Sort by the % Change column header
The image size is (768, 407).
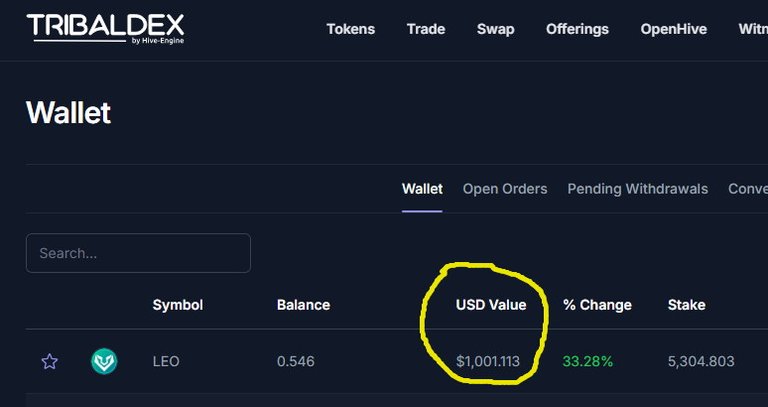[597, 305]
